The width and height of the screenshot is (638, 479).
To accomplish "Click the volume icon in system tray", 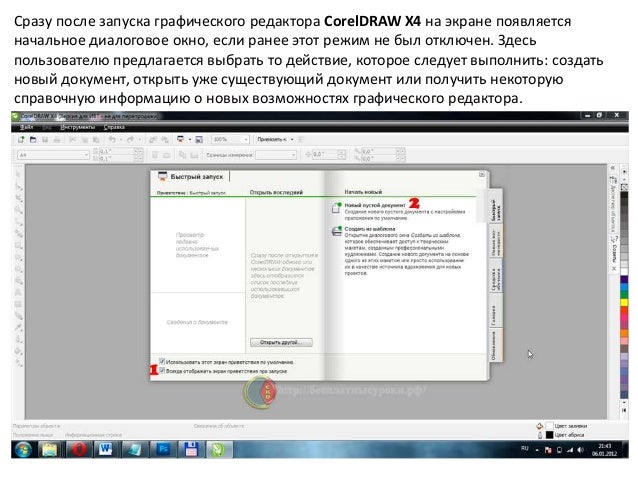I will pyautogui.click(x=581, y=450).
